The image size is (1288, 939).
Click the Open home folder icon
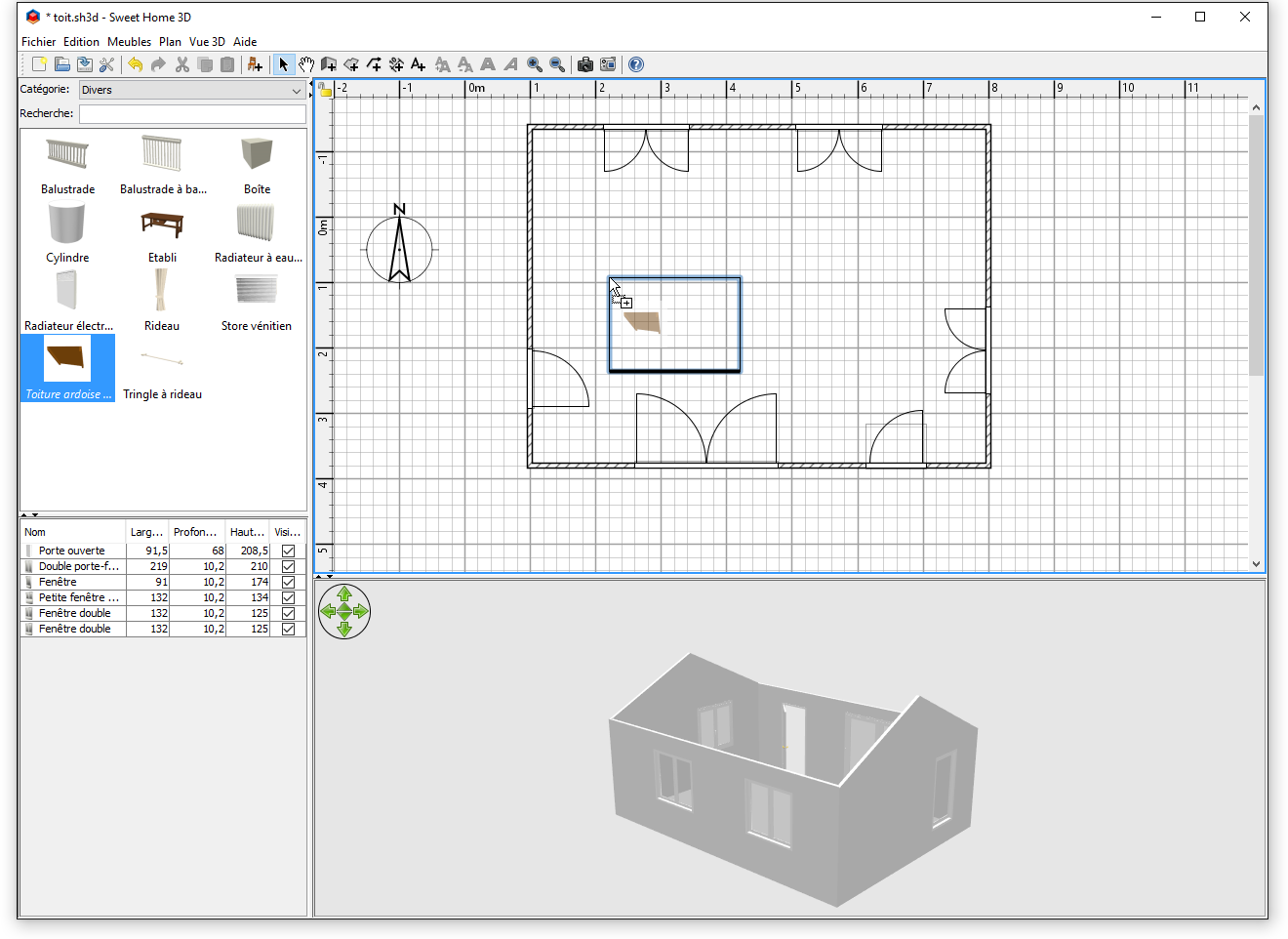pos(61,64)
